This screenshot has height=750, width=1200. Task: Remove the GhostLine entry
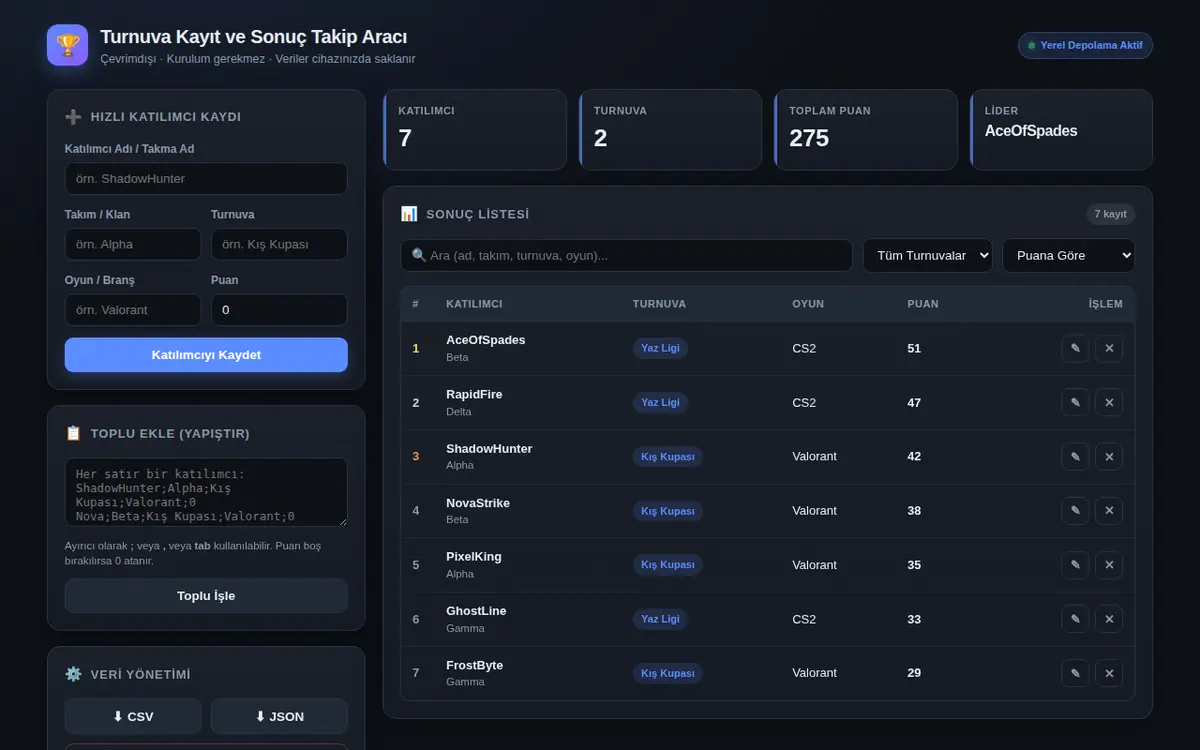[1109, 619]
